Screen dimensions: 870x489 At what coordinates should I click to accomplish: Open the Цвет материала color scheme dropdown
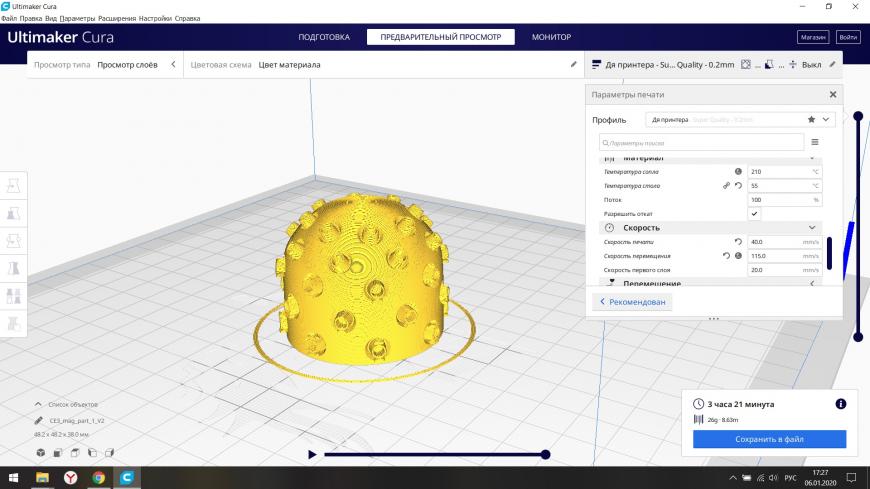click(x=289, y=64)
